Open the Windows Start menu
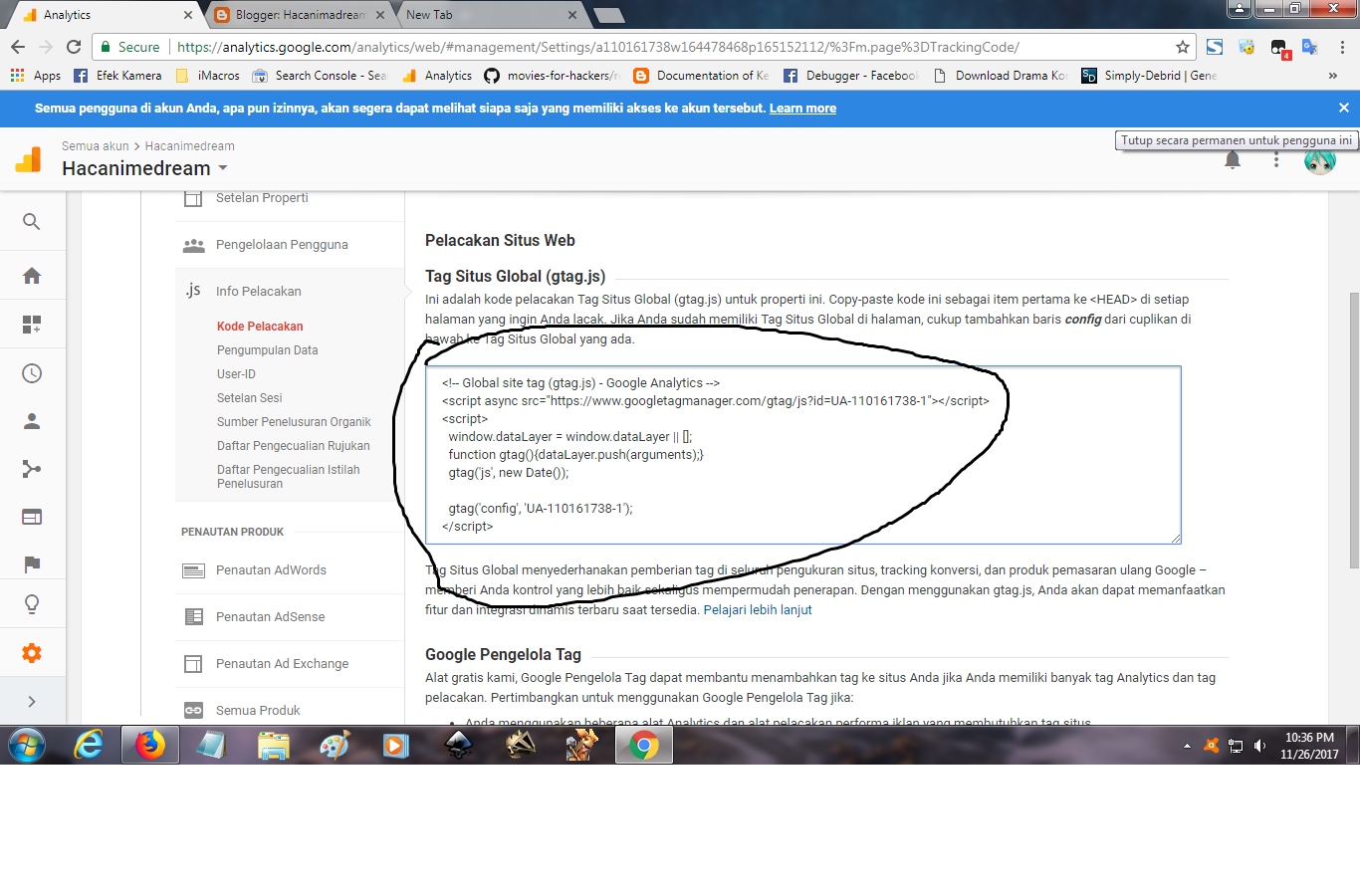The height and width of the screenshot is (896, 1360). (x=27, y=745)
